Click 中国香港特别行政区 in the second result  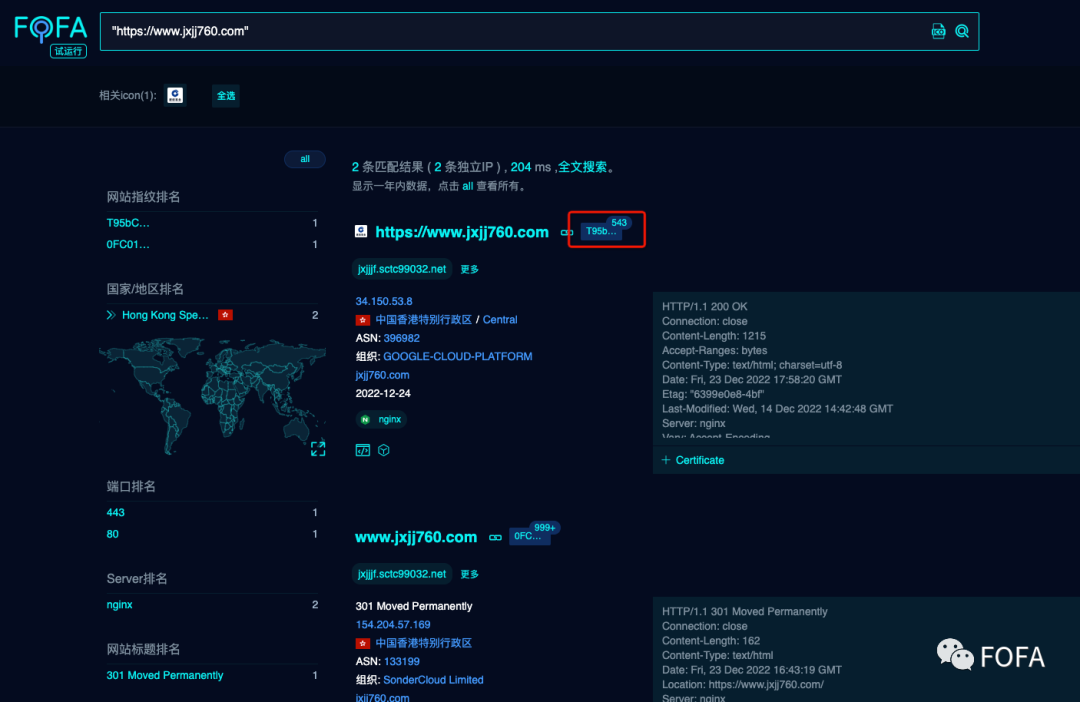coord(424,643)
